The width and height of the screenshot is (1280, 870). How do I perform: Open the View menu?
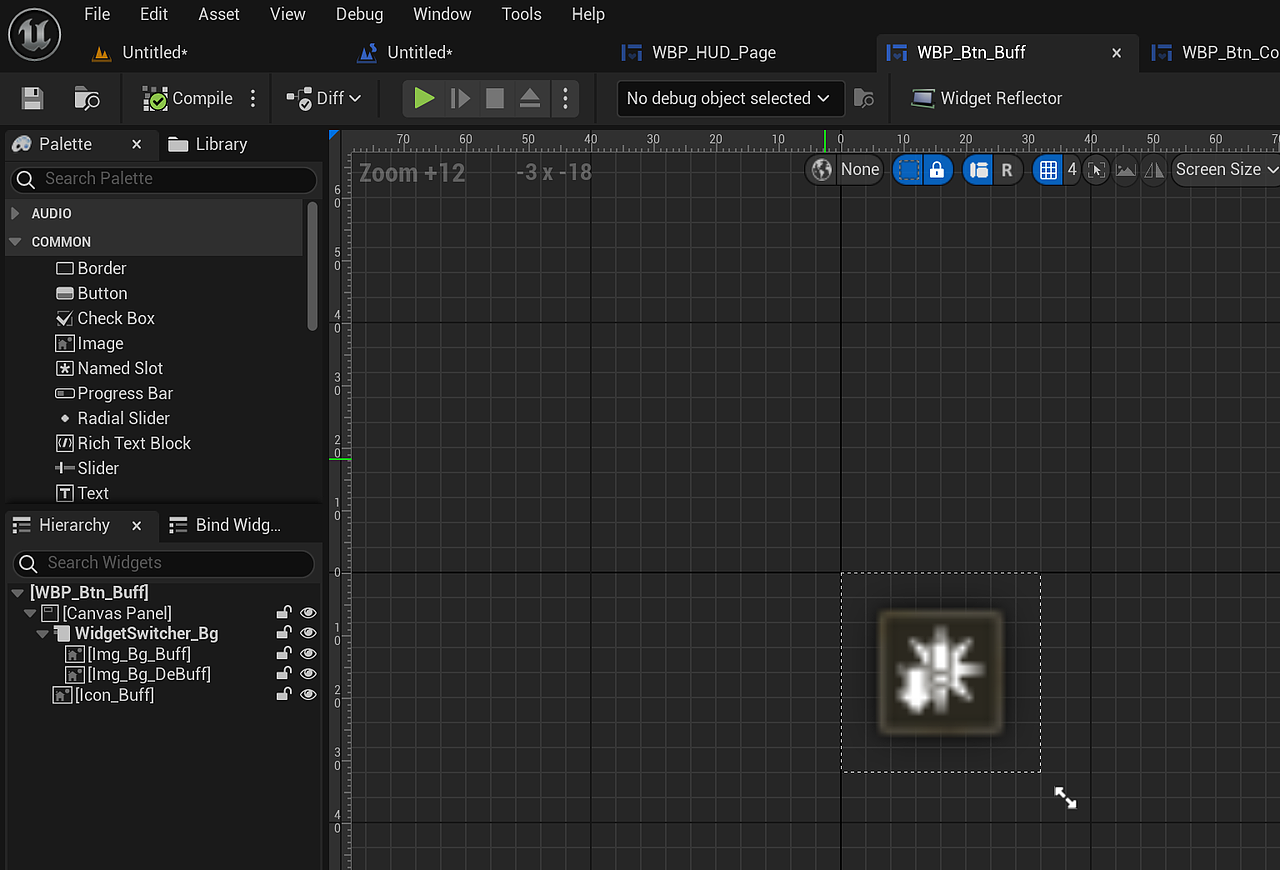click(x=288, y=14)
